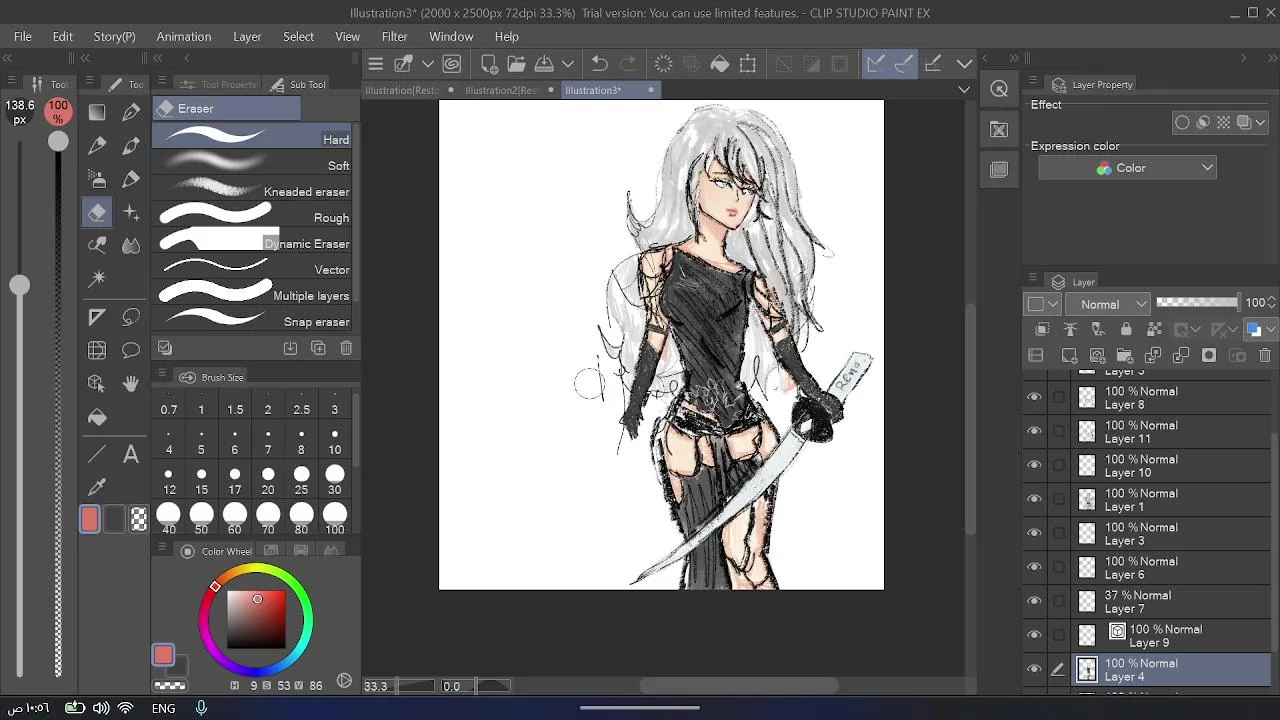This screenshot has width=1280, height=720.
Task: Click the Delete layer trash icon
Action: [x=1265, y=355]
